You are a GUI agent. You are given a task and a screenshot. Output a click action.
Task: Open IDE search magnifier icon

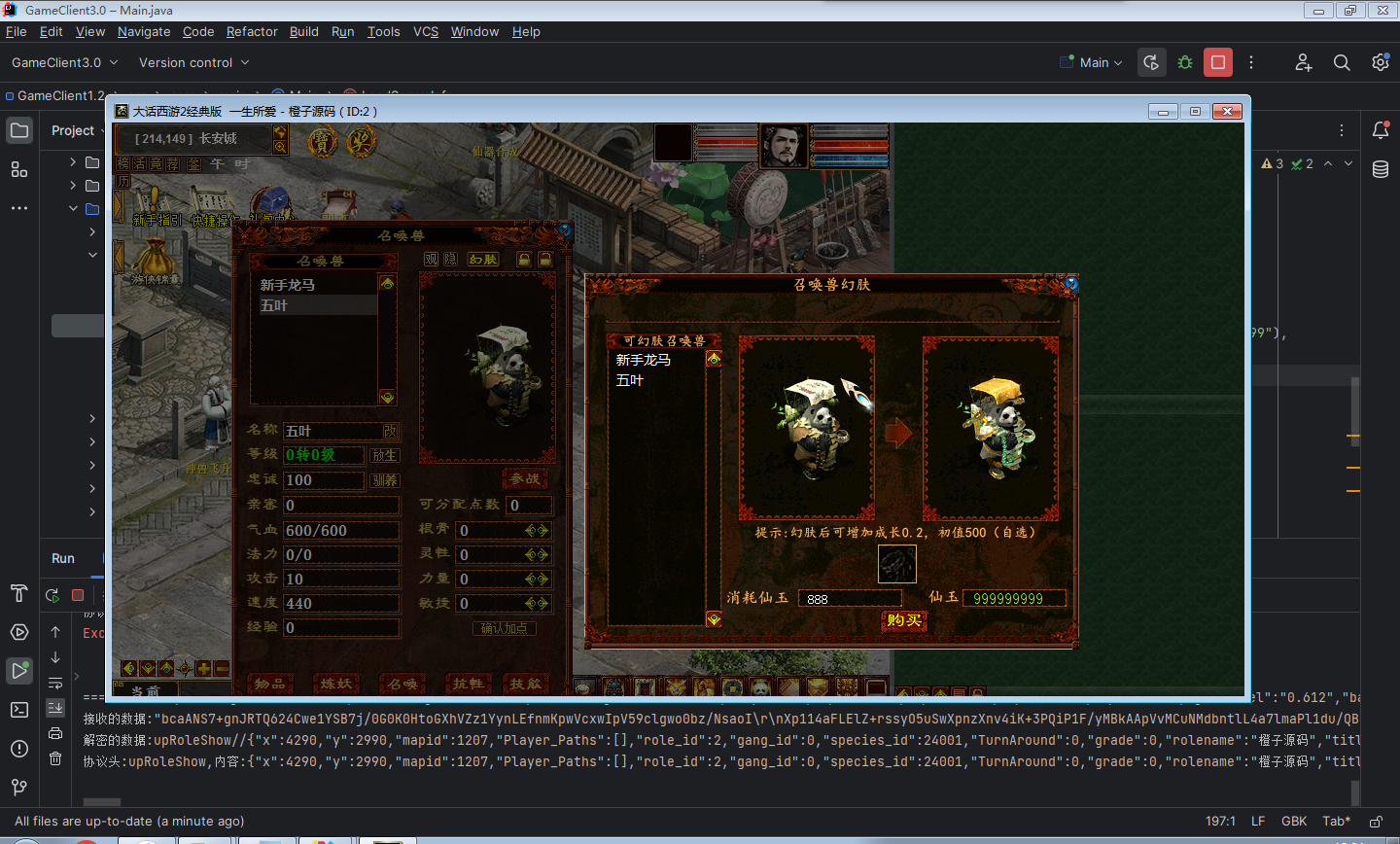[1342, 62]
